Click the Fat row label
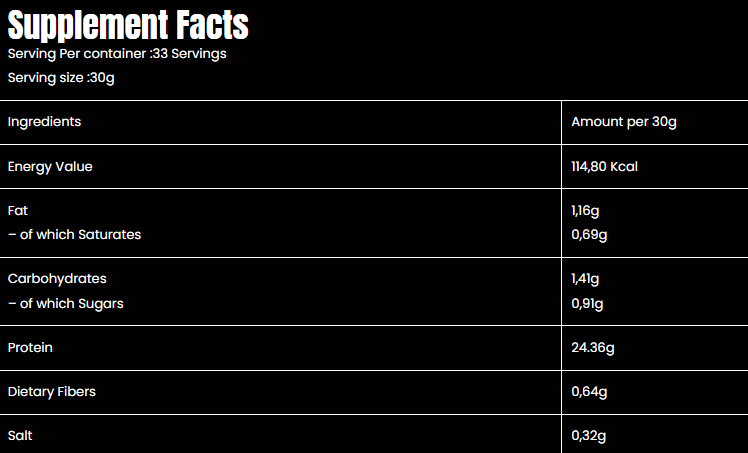The width and height of the screenshot is (748, 453). click(17, 211)
